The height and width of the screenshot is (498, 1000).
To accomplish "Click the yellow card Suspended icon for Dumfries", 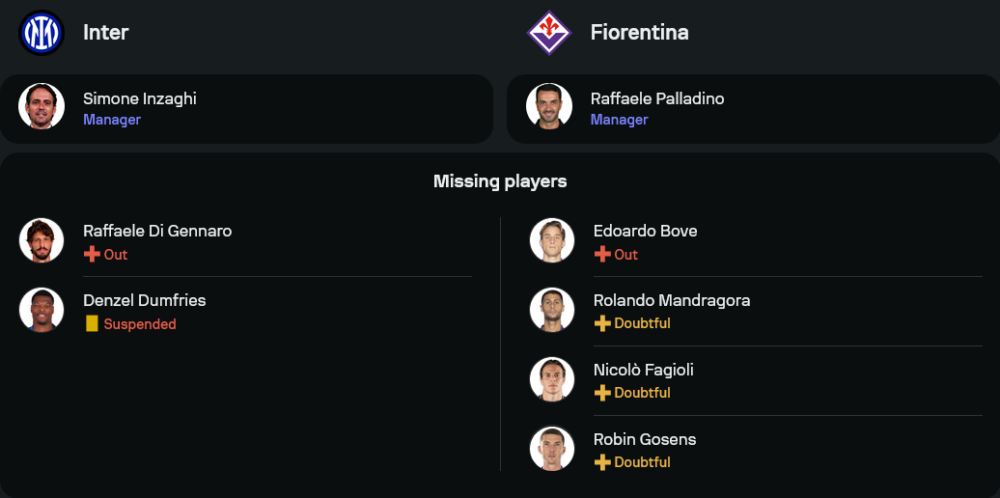I will click(x=92, y=324).
